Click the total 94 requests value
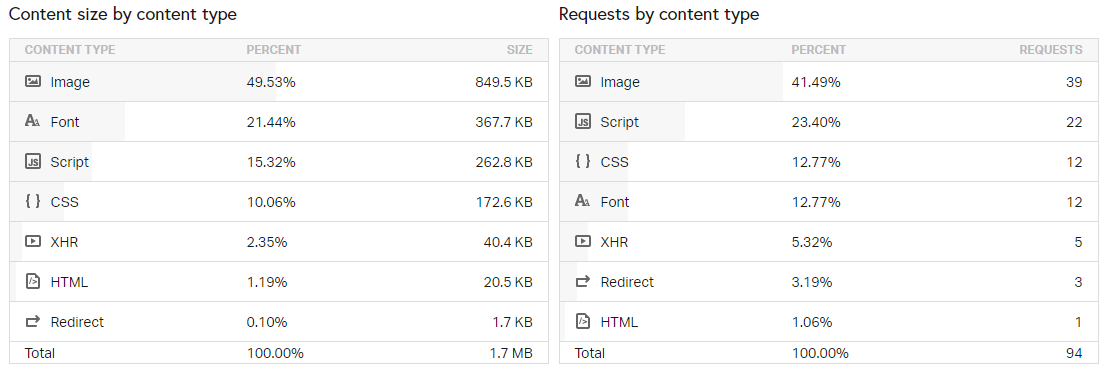This screenshot has height=373, width=1116. [x=1075, y=353]
